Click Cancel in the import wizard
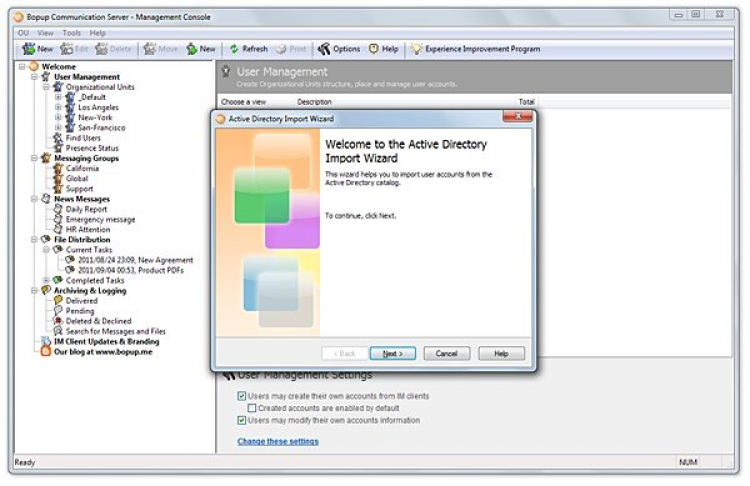750x486 pixels. tap(447, 353)
